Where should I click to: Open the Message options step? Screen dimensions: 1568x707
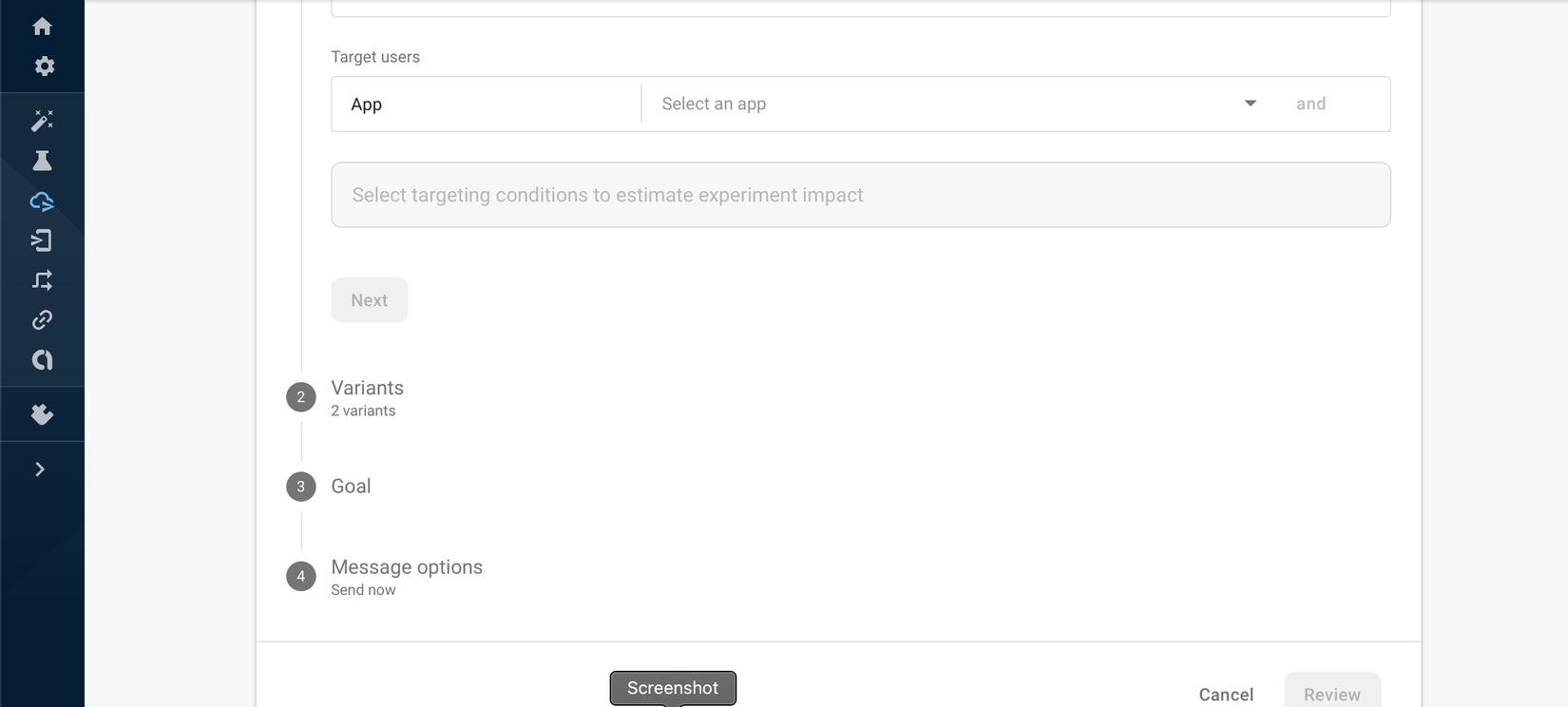point(406,568)
